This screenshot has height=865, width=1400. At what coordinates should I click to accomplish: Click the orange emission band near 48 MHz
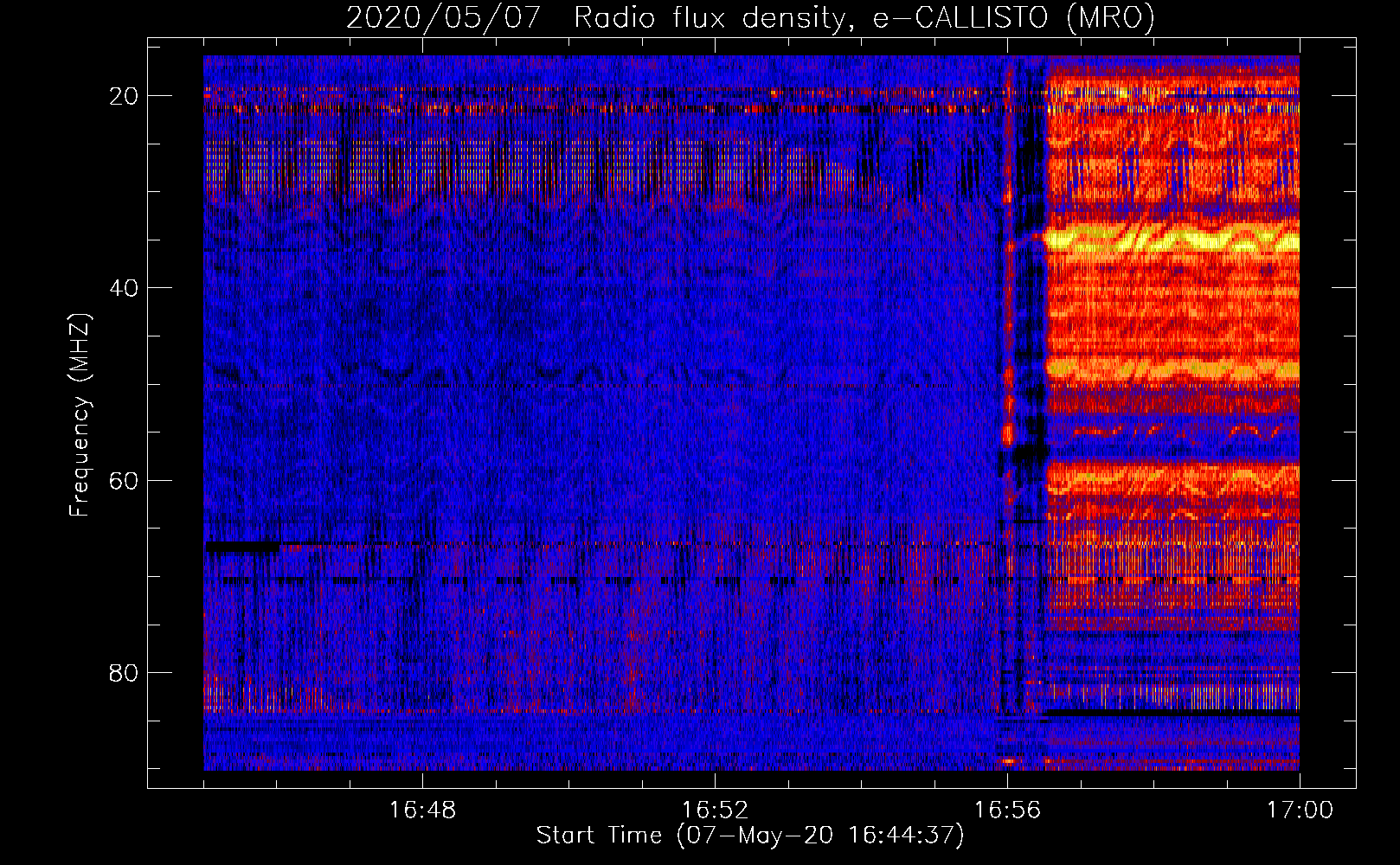coord(1172,369)
